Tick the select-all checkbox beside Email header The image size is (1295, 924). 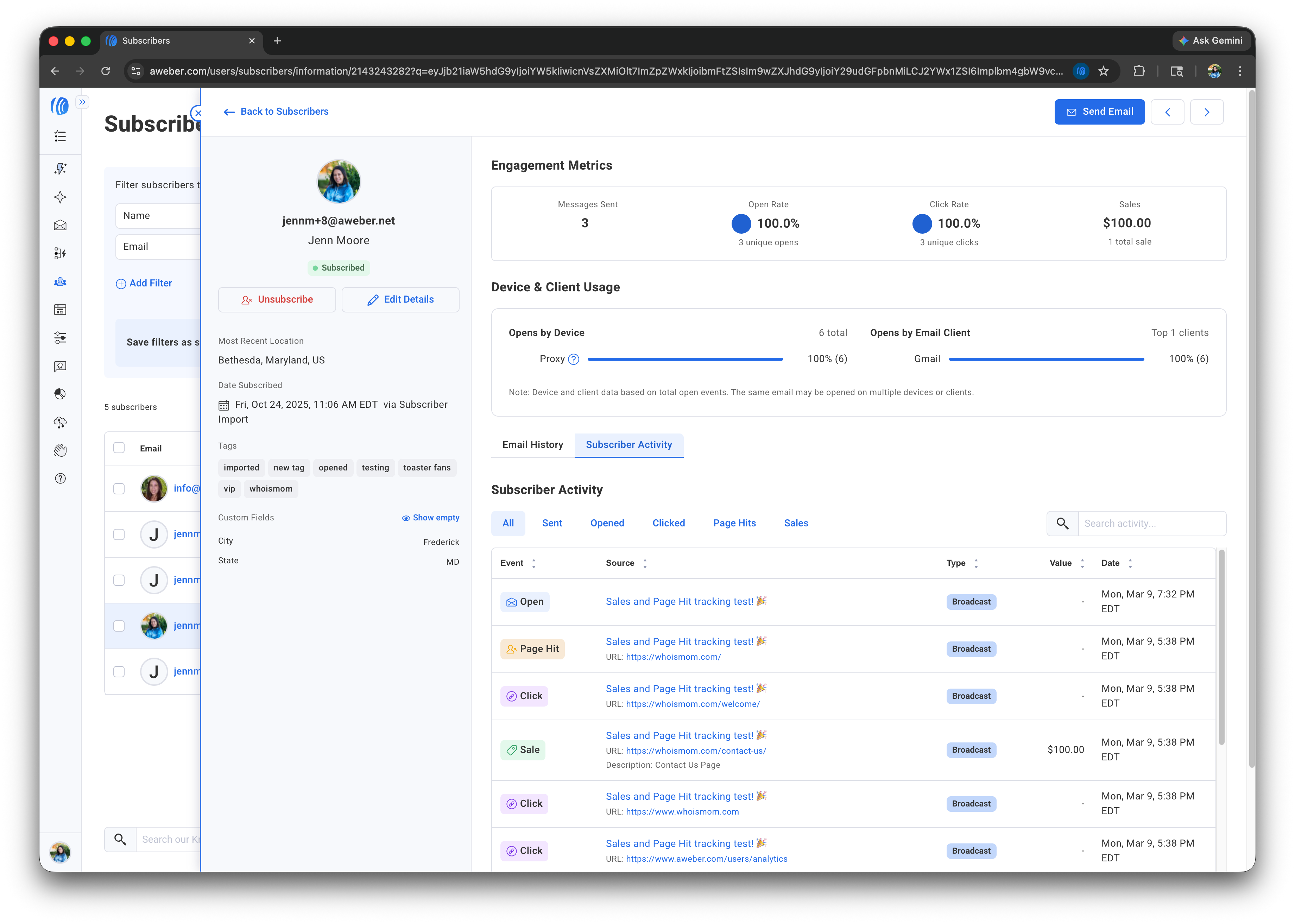pyautogui.click(x=119, y=448)
